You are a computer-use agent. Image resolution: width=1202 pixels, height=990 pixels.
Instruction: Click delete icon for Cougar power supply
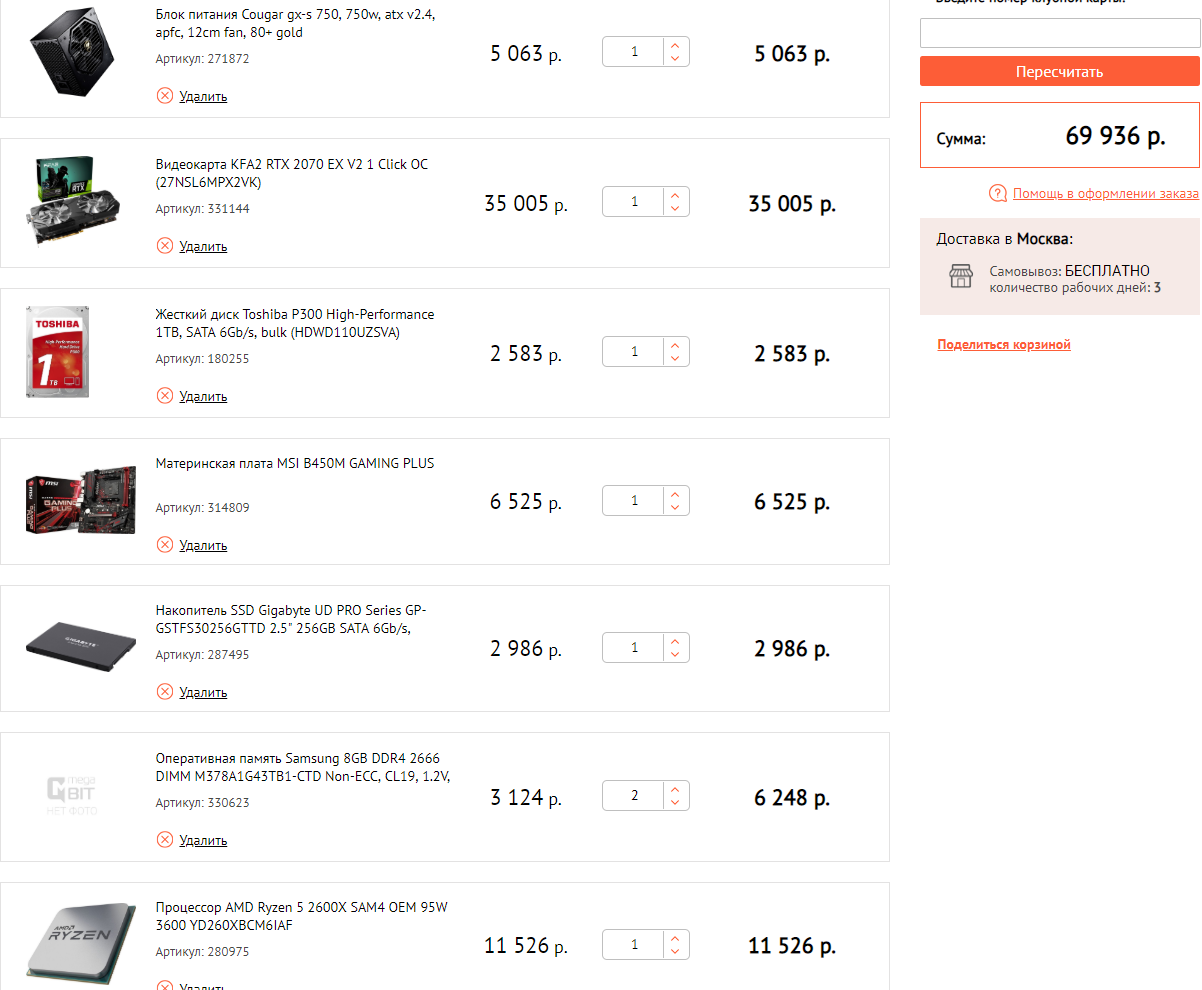click(x=165, y=96)
